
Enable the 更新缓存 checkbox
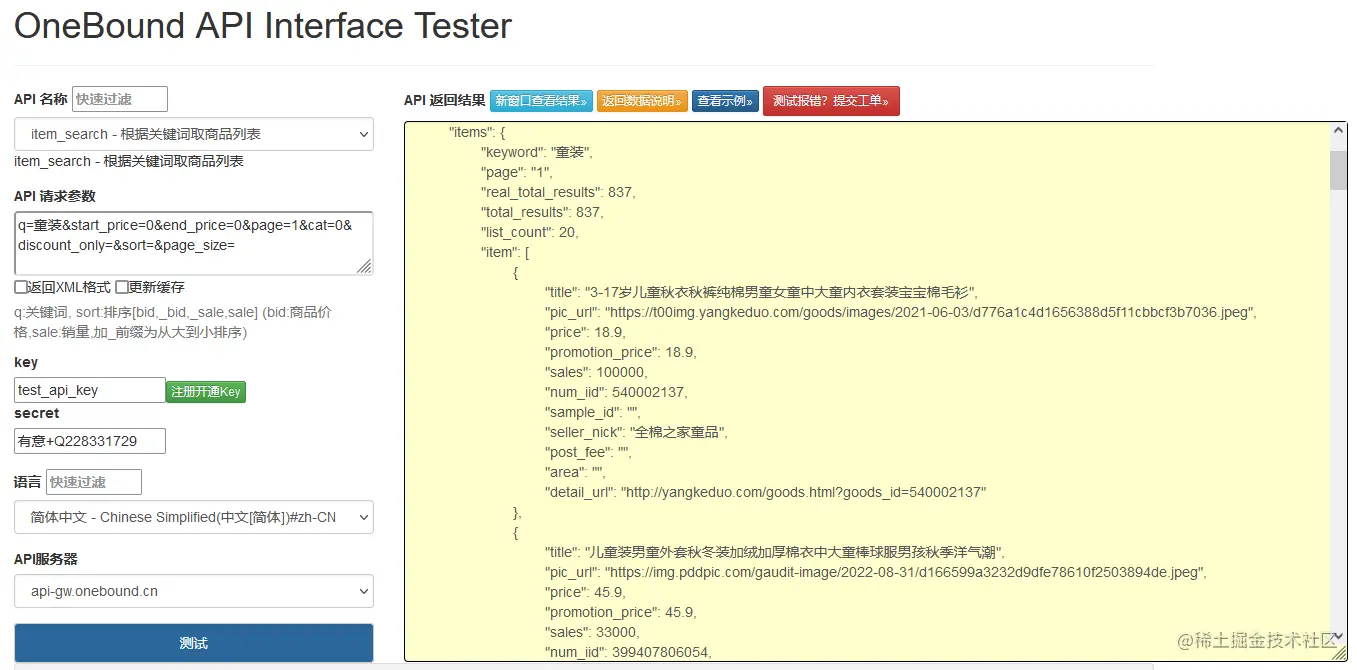(122, 287)
